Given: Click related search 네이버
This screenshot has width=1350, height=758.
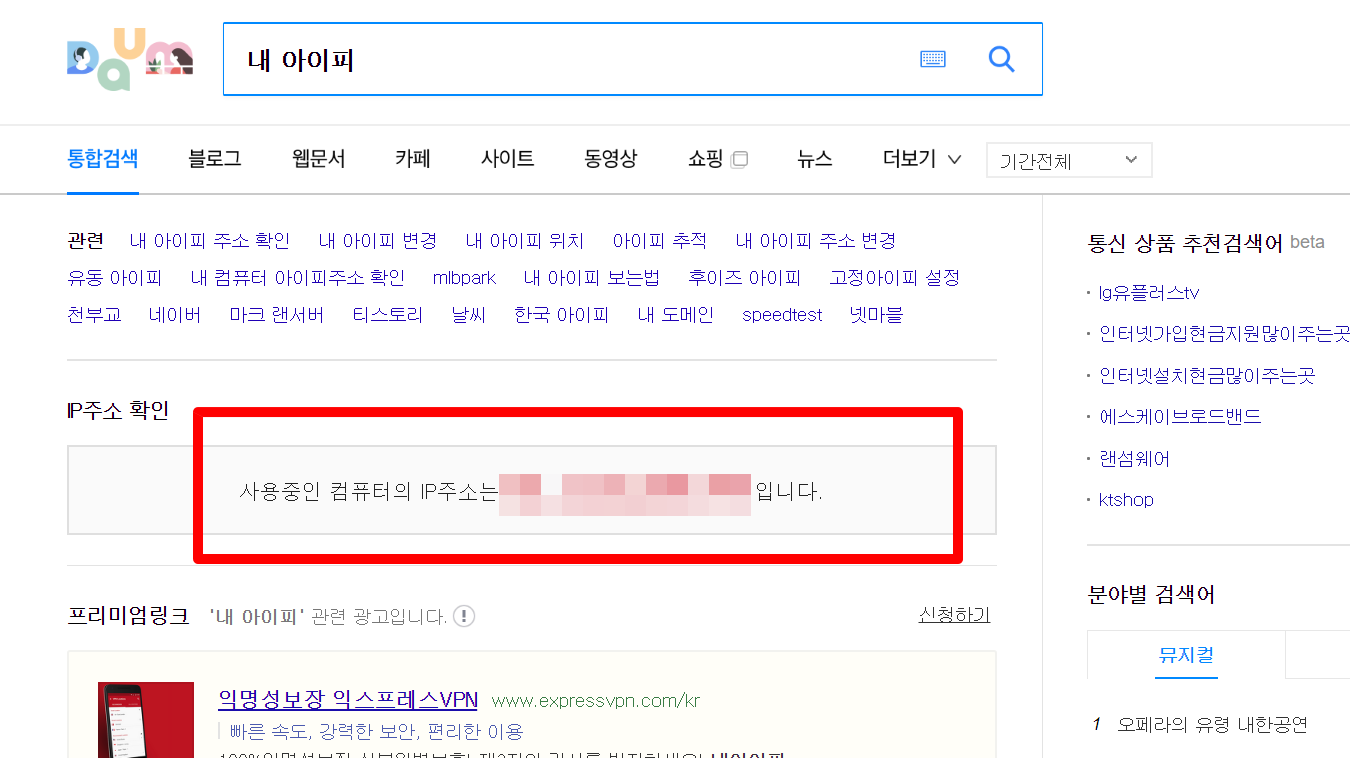Looking at the screenshot, I should (175, 315).
